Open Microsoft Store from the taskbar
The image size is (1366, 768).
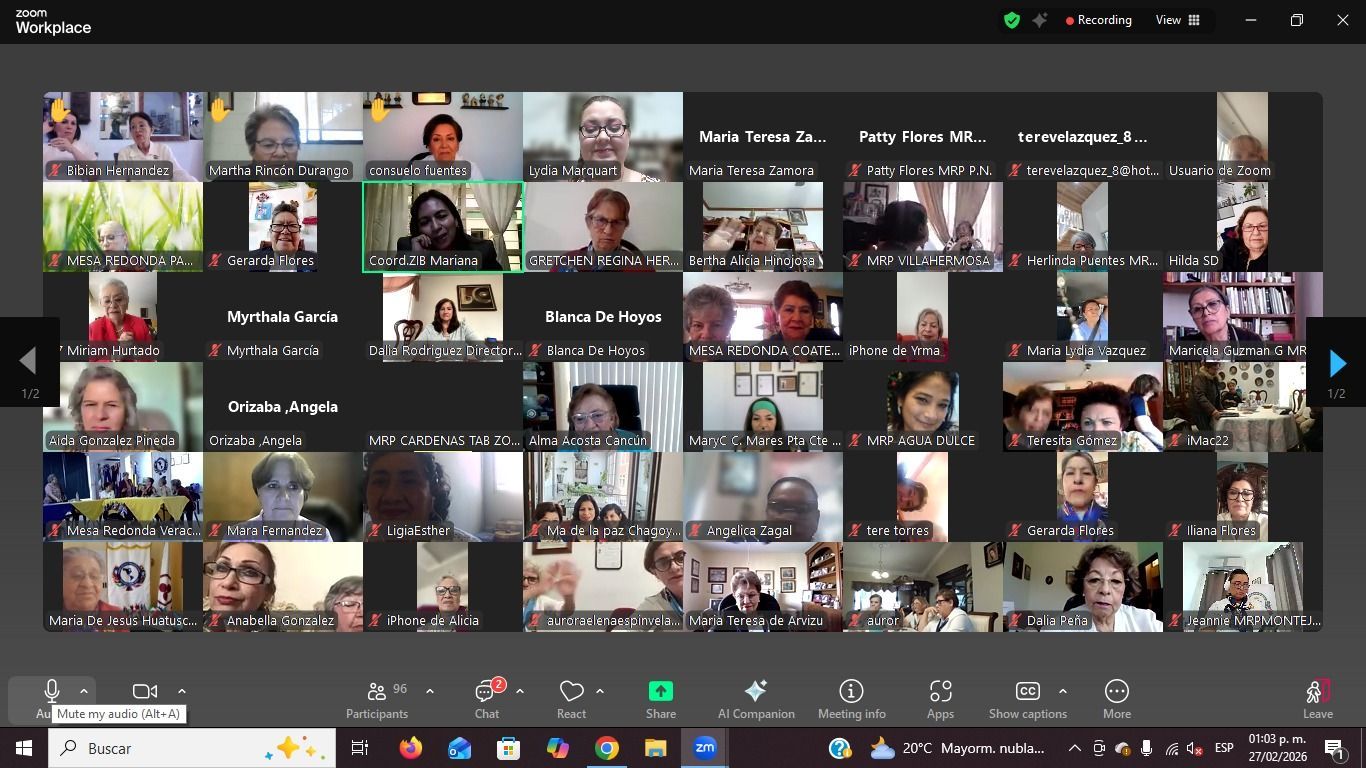click(508, 748)
